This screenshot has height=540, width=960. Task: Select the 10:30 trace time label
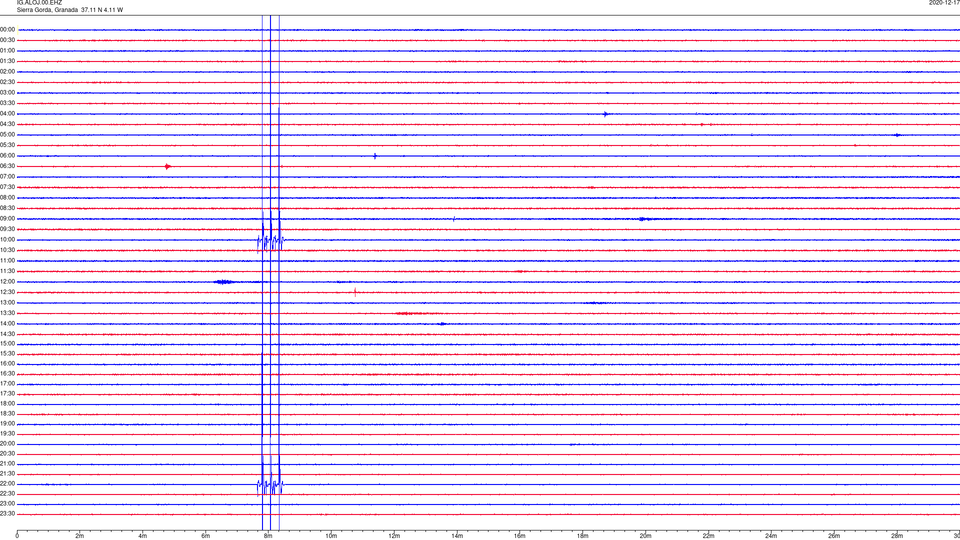click(7, 250)
